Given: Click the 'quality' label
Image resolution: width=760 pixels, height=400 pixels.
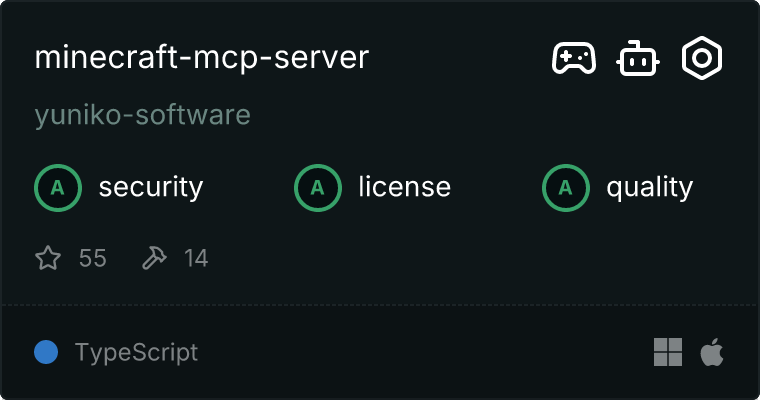Looking at the screenshot, I should tap(649, 187).
